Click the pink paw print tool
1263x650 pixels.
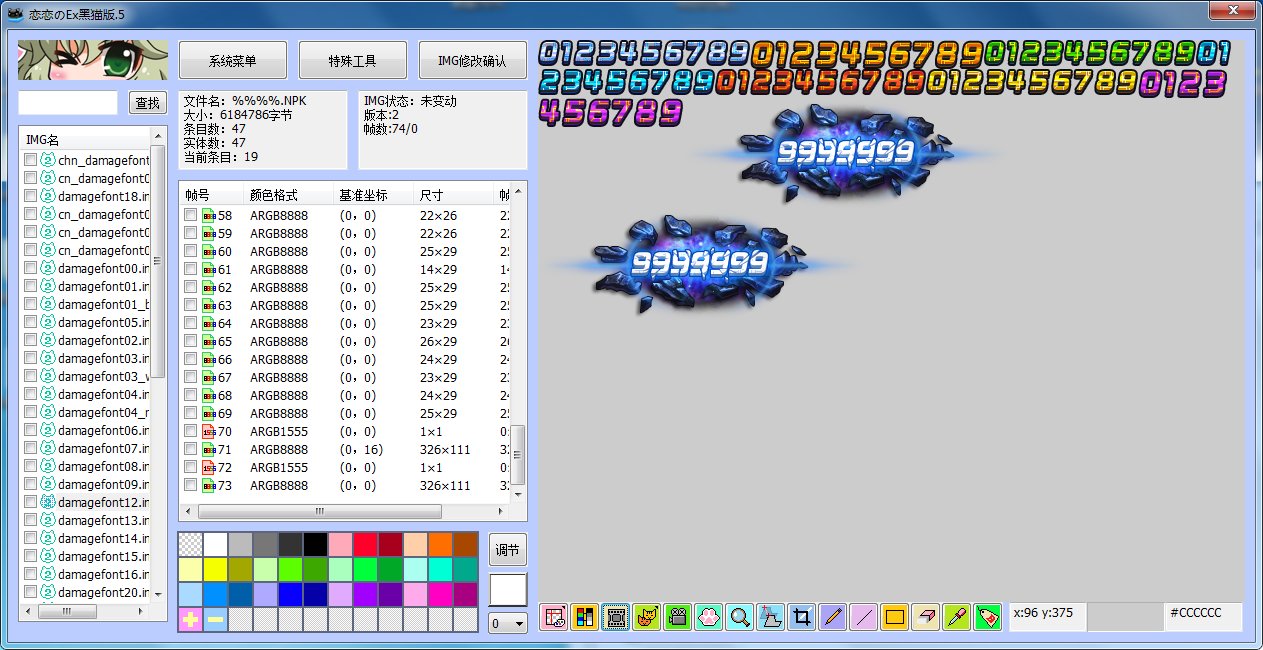(709, 617)
